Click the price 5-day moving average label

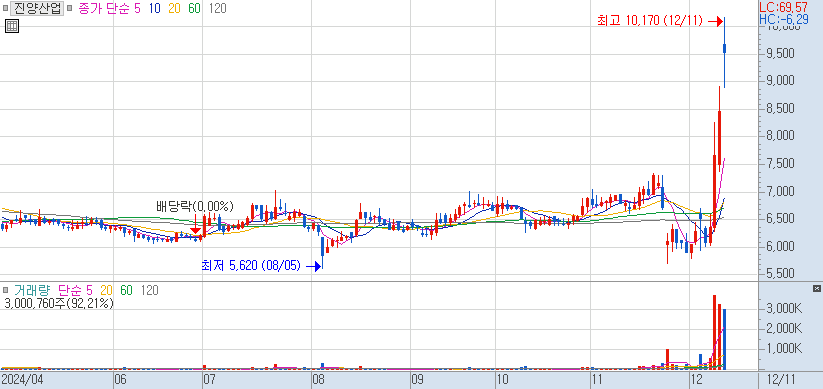tap(137, 8)
